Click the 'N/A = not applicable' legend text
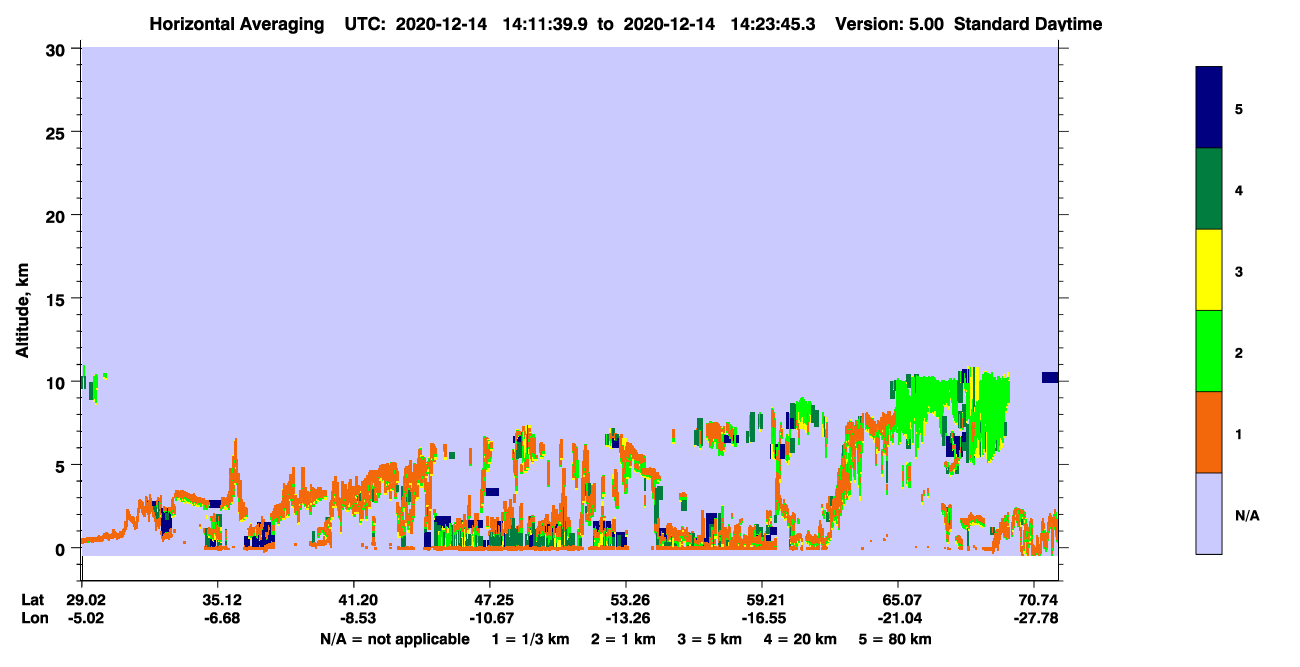The image size is (1300, 667). point(394,639)
